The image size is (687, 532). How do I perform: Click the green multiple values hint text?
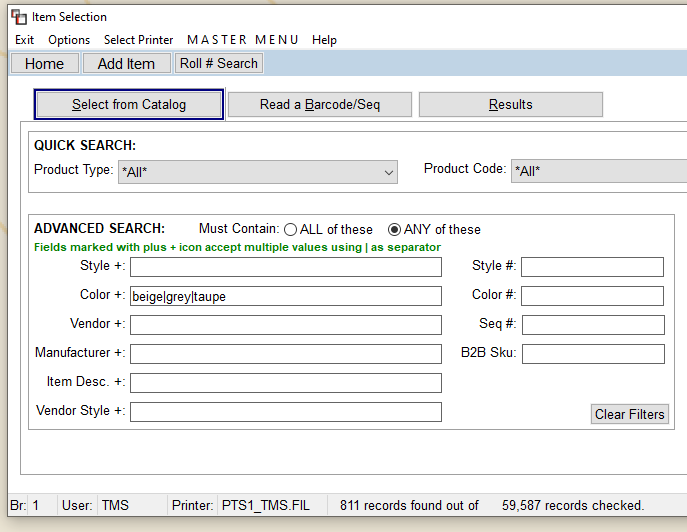[x=237, y=247]
